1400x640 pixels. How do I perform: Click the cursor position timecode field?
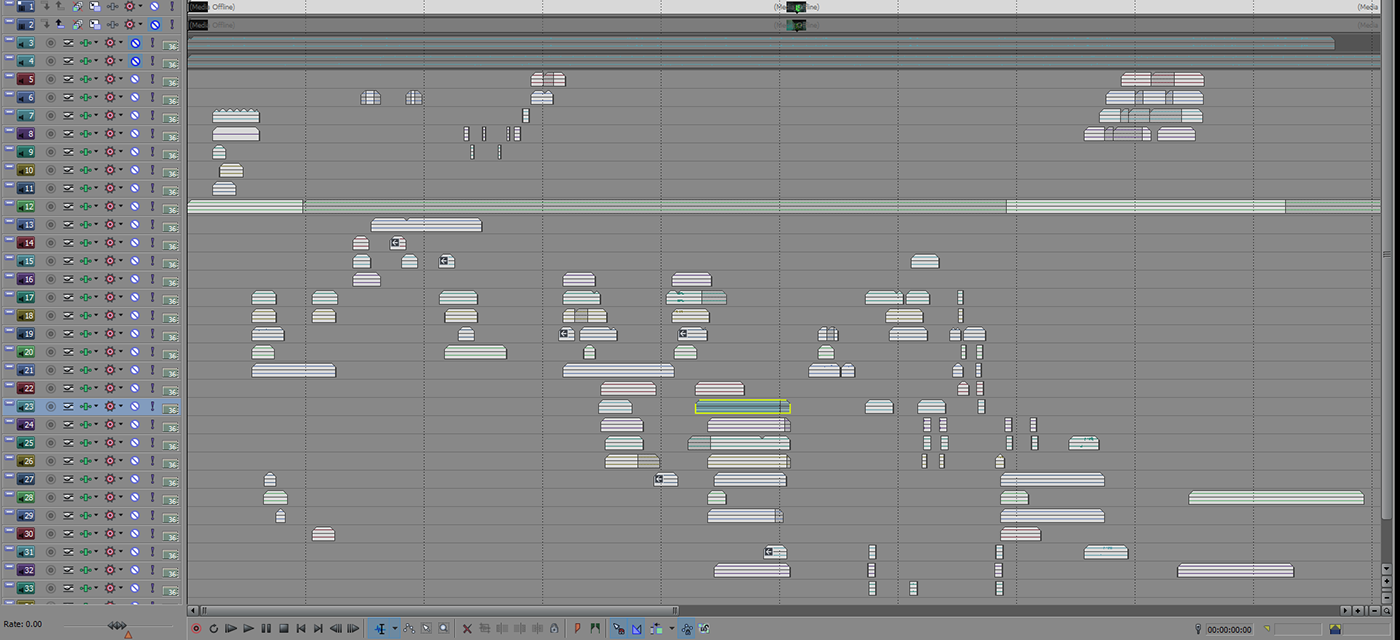tap(1227, 630)
